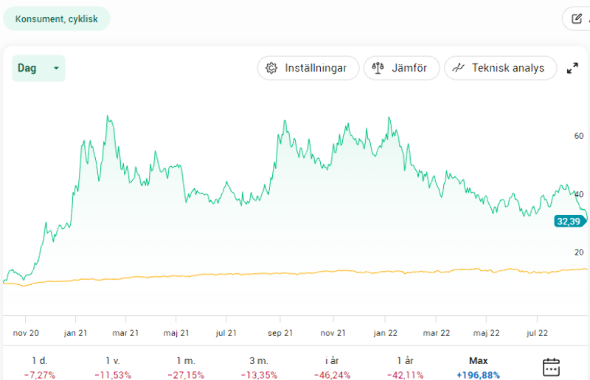
Task: Select the 1 d. time period
Action: (x=40, y=368)
